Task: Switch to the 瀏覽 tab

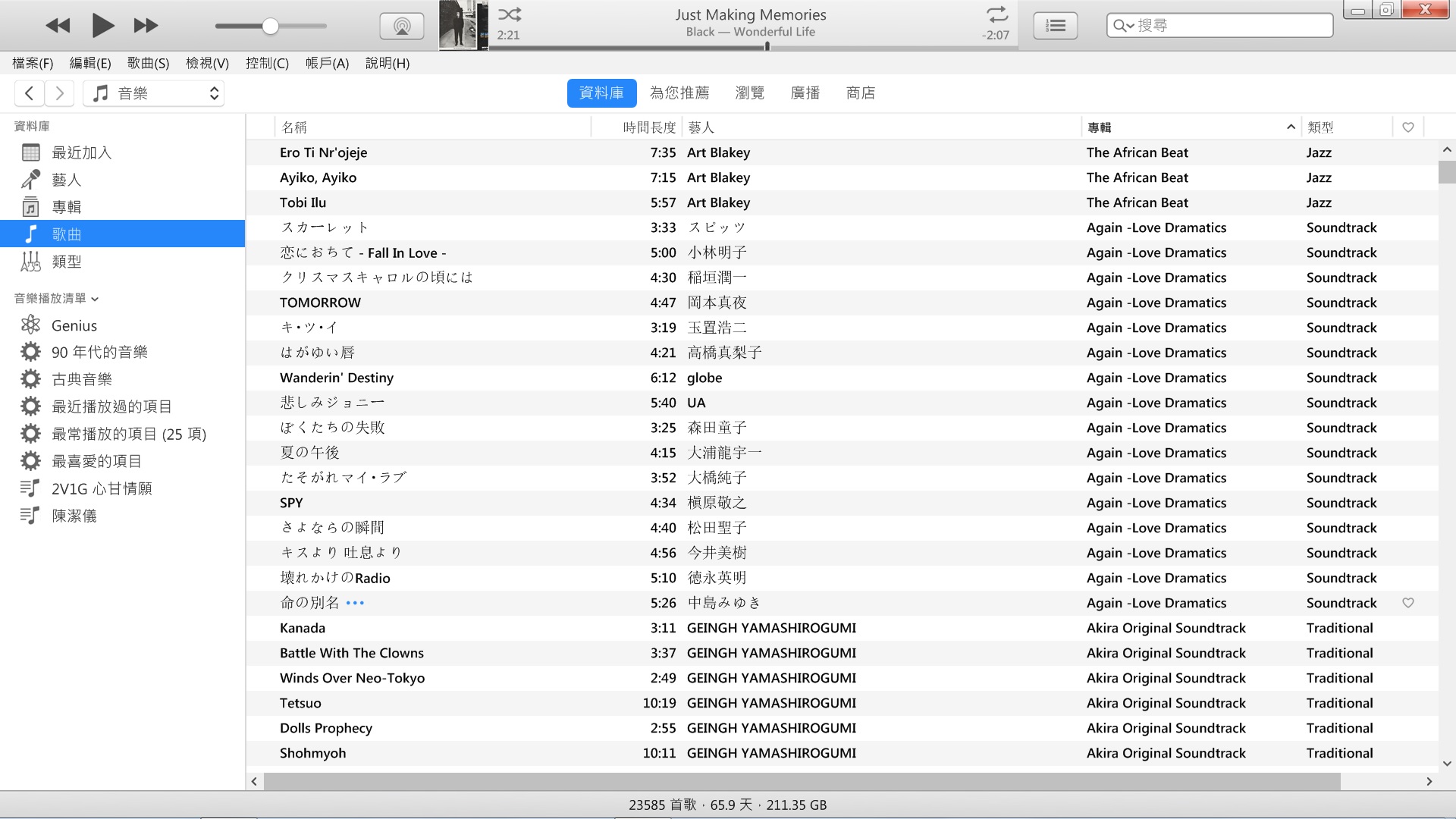Action: click(750, 93)
